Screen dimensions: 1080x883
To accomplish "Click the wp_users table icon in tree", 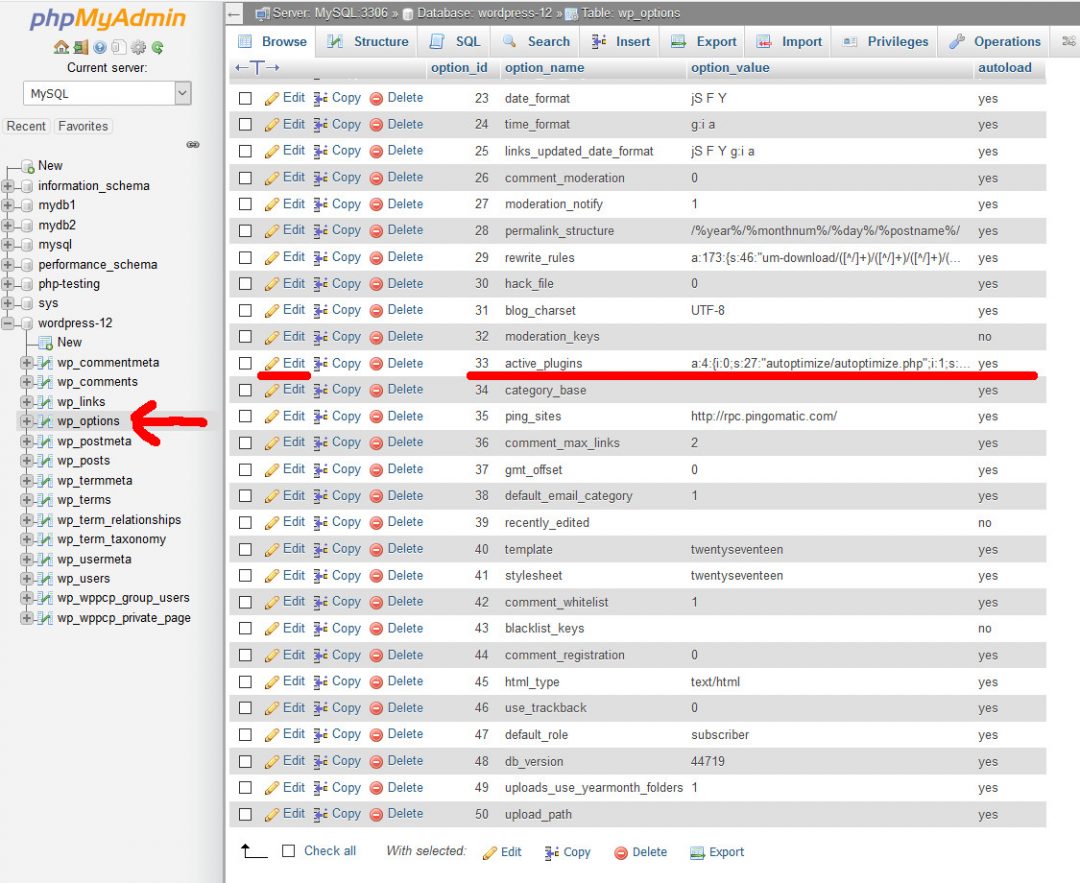I will pos(45,579).
